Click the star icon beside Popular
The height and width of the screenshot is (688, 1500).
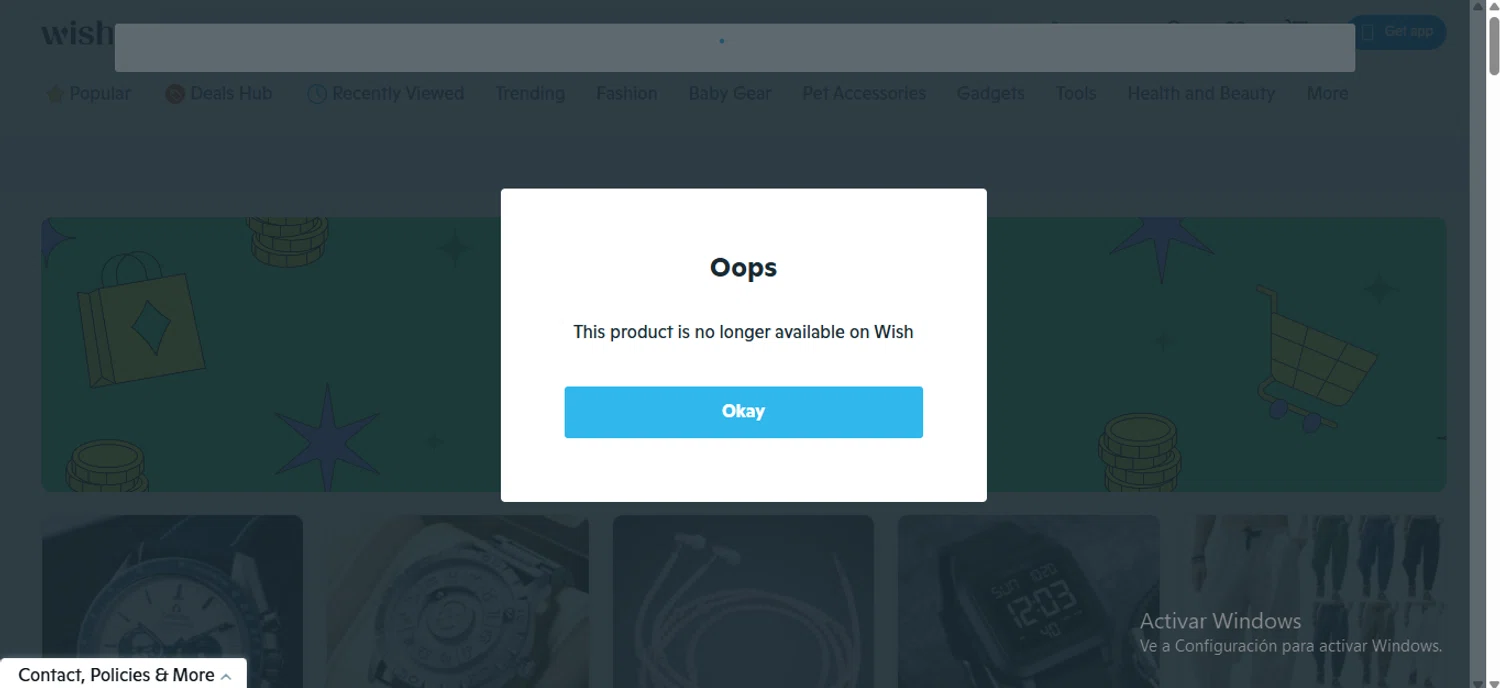pyautogui.click(x=55, y=94)
